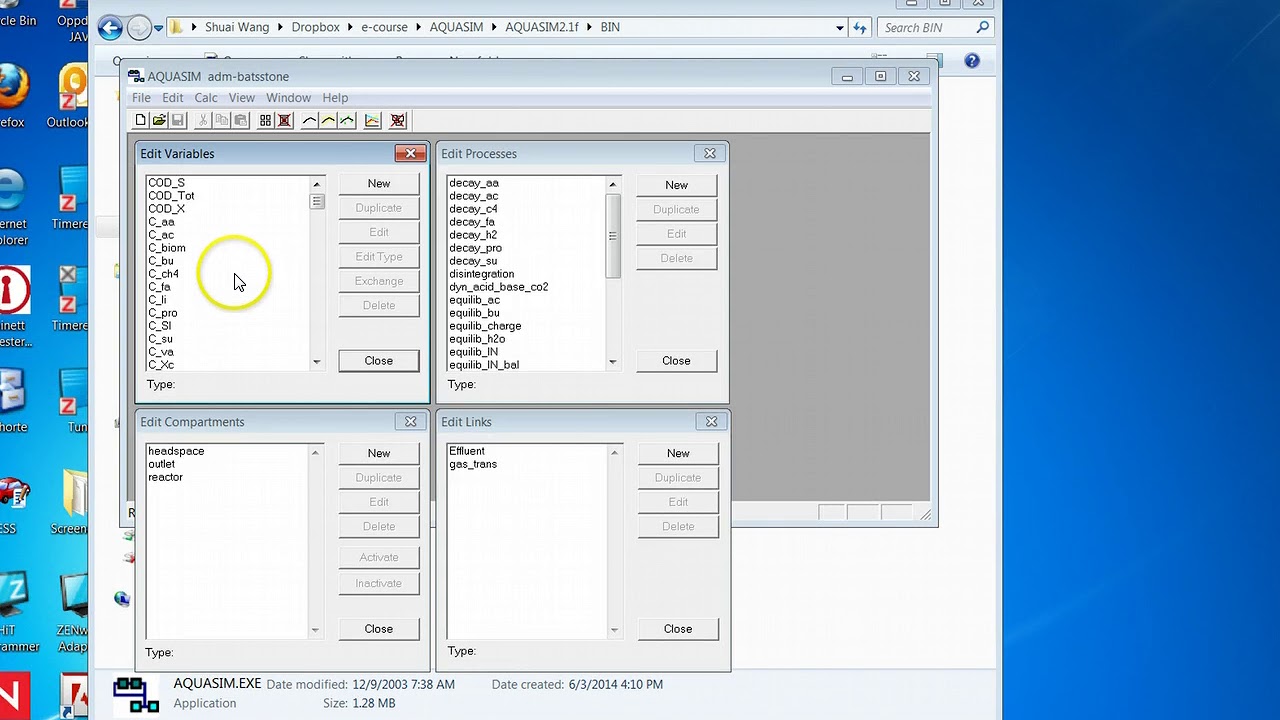Click the Cut scissors toolbar icon

[203, 120]
